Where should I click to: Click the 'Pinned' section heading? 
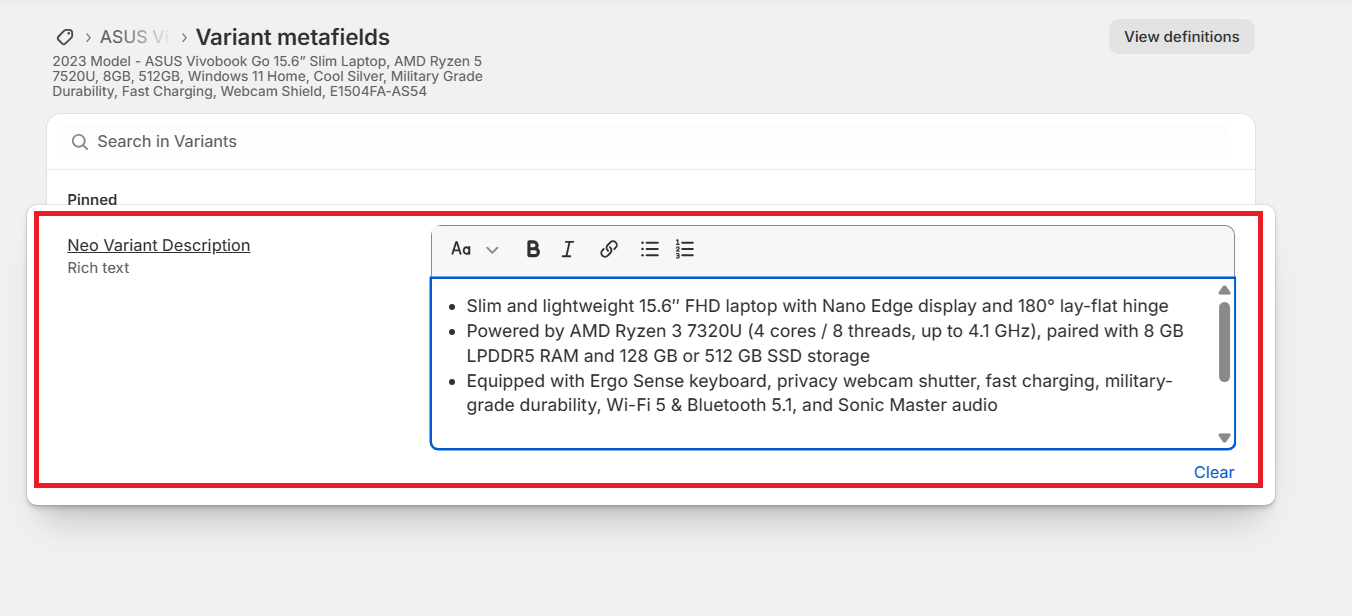(92, 200)
